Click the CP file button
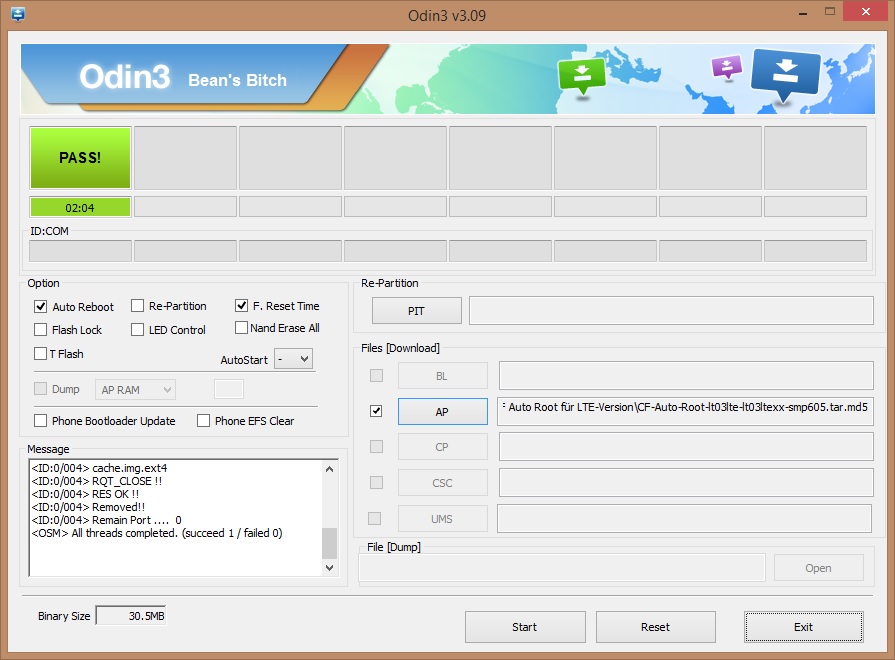This screenshot has height=660, width=895. click(x=442, y=446)
